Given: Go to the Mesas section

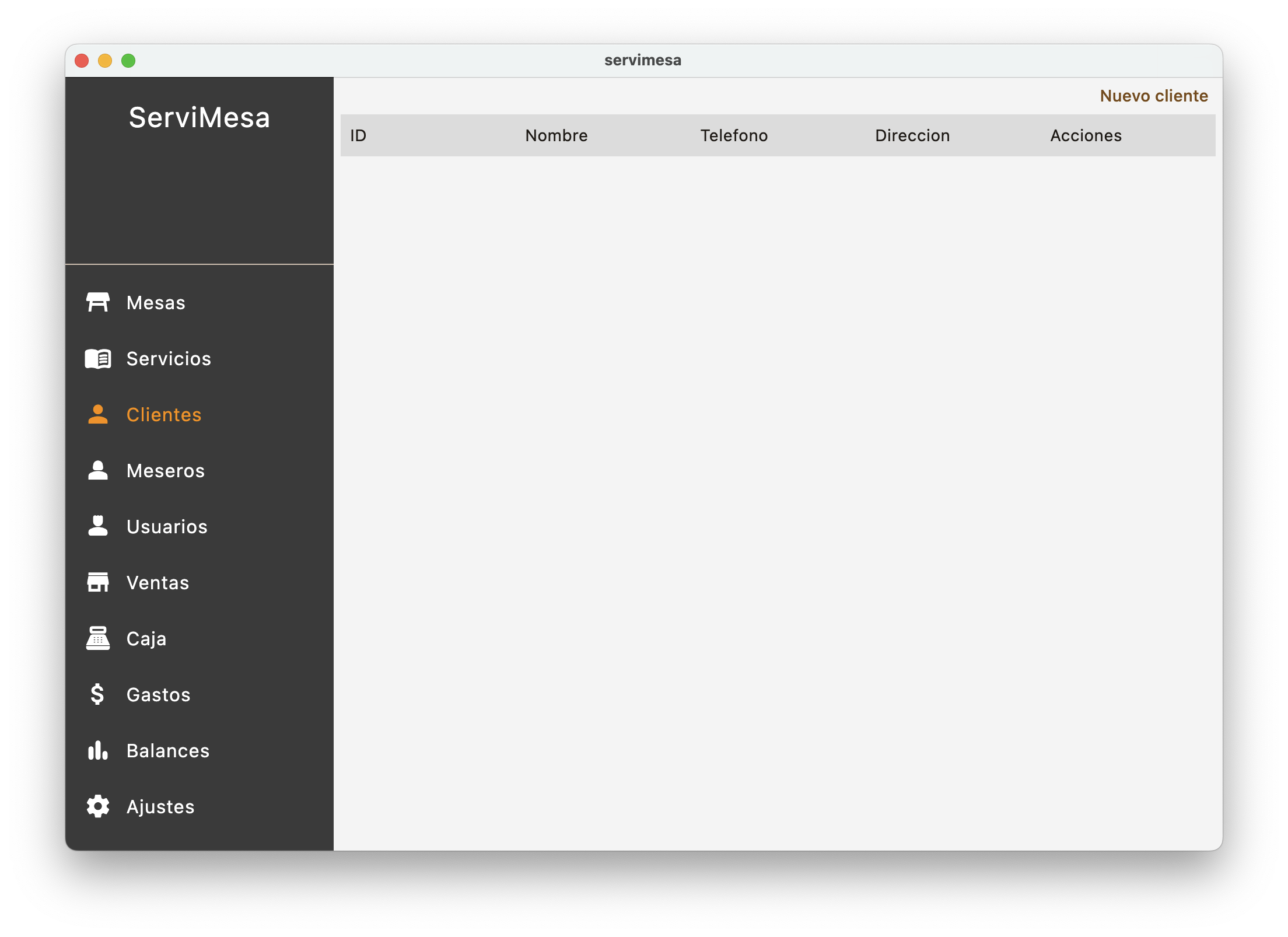Looking at the screenshot, I should (x=156, y=303).
